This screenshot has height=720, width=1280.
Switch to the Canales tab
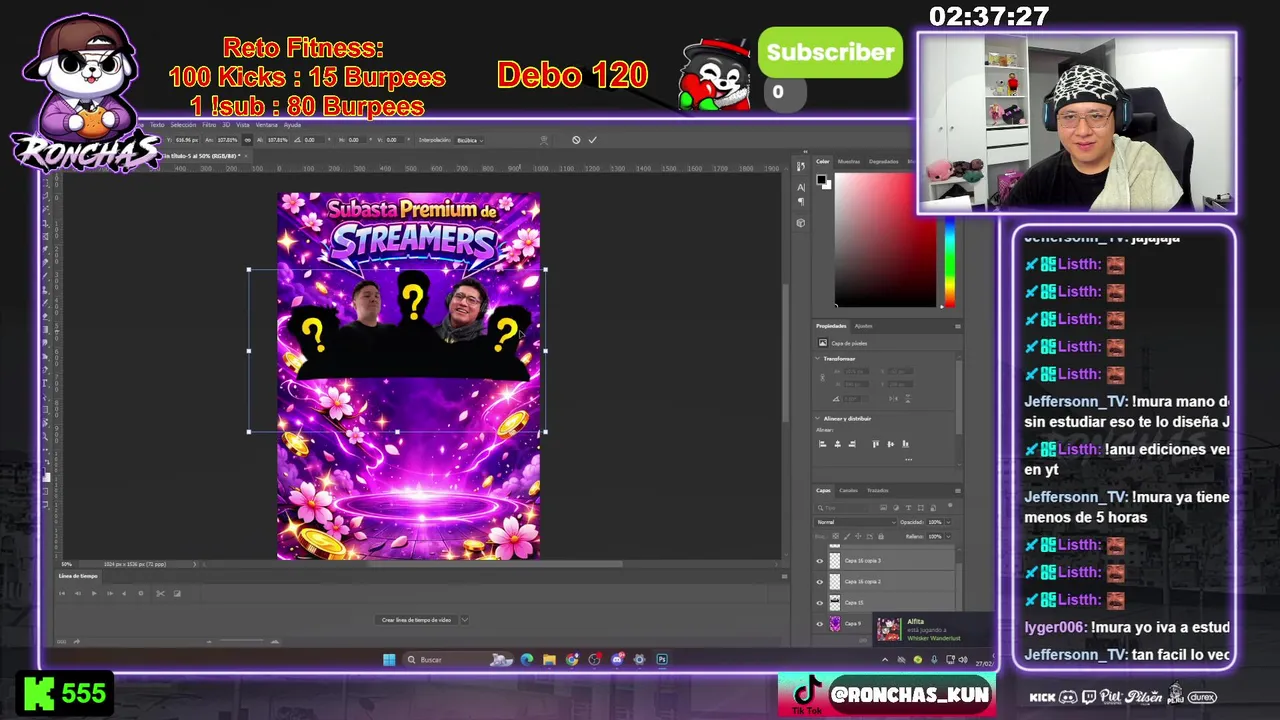(x=848, y=490)
